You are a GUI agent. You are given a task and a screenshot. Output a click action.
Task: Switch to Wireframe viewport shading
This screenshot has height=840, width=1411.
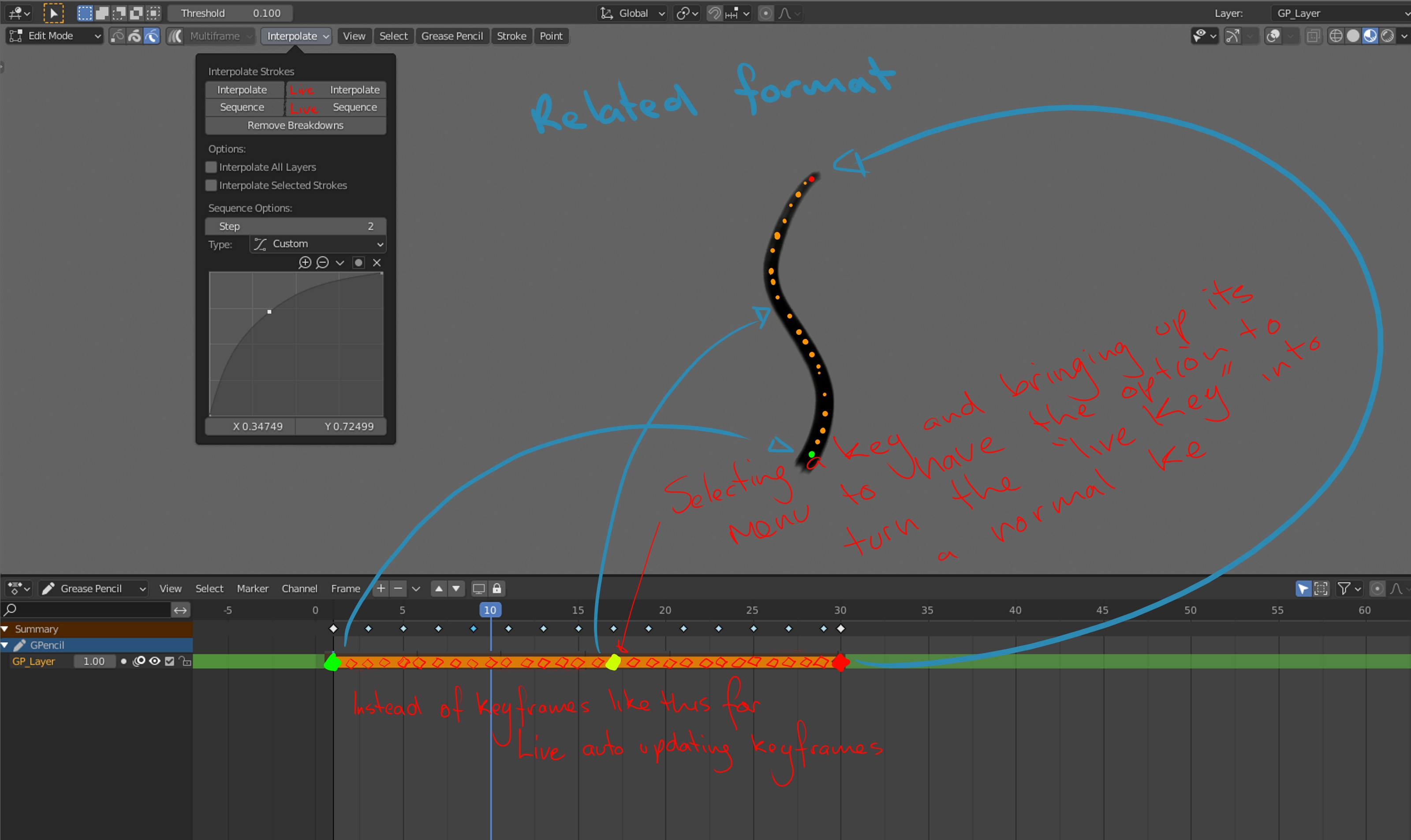click(1336, 36)
